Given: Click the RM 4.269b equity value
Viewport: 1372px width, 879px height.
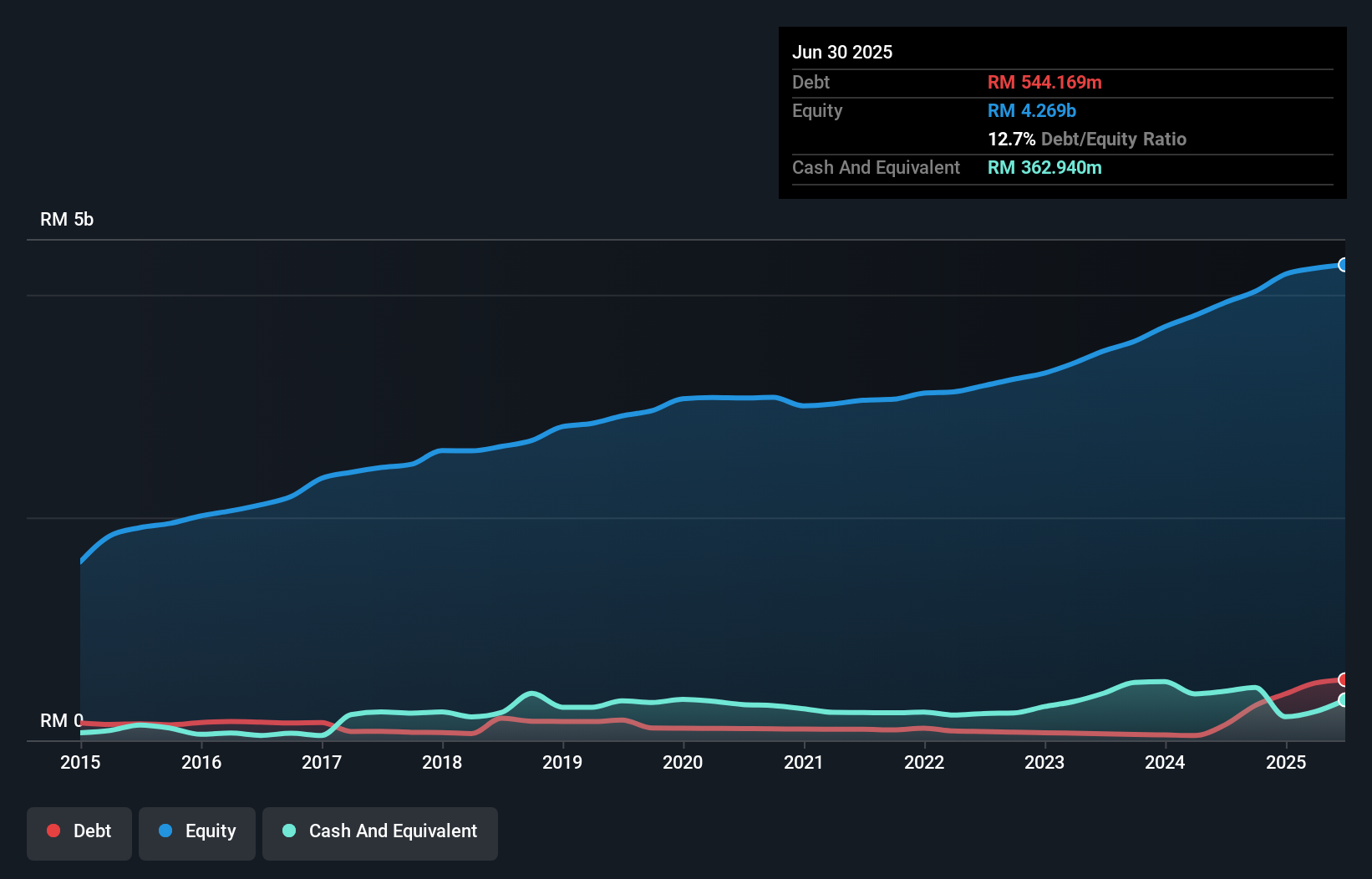Looking at the screenshot, I should click(x=1032, y=111).
